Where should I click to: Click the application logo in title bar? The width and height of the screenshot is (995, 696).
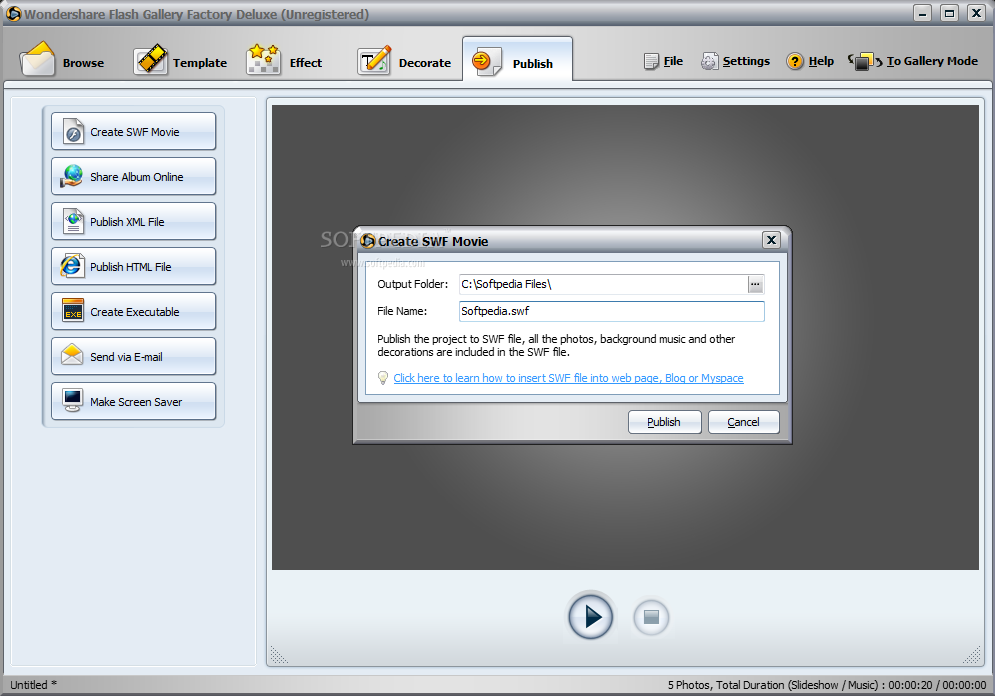coord(13,13)
